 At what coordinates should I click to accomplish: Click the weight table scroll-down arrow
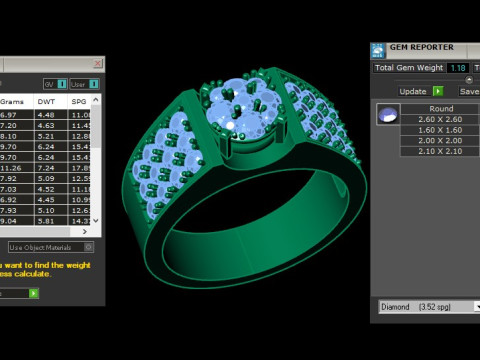click(x=96, y=221)
